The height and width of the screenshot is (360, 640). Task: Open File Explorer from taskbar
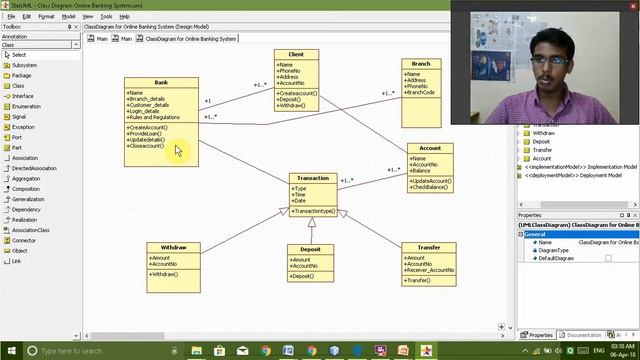coord(197,351)
